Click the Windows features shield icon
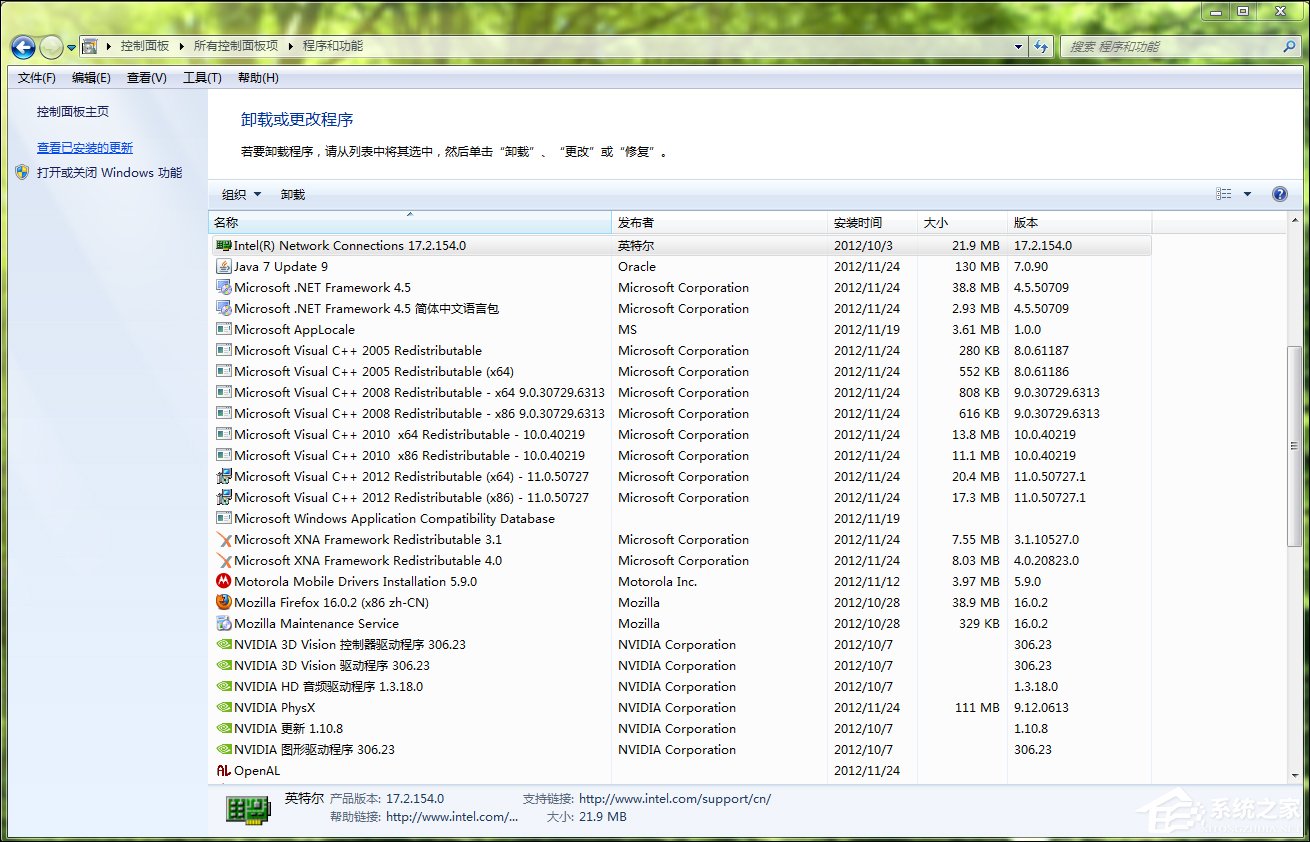 (23, 172)
